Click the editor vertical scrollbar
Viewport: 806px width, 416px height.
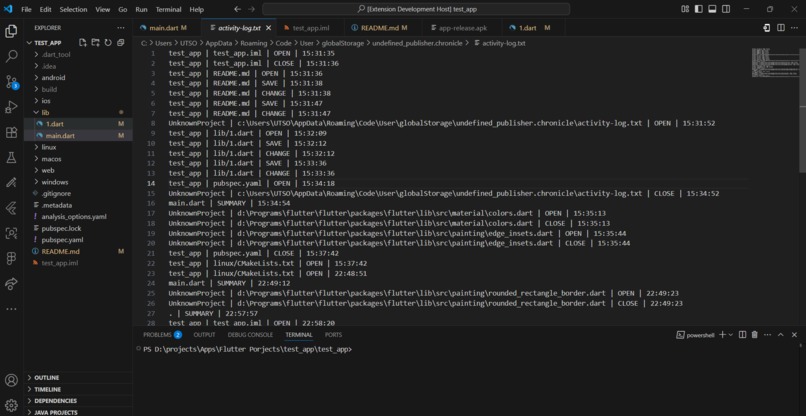(803, 111)
